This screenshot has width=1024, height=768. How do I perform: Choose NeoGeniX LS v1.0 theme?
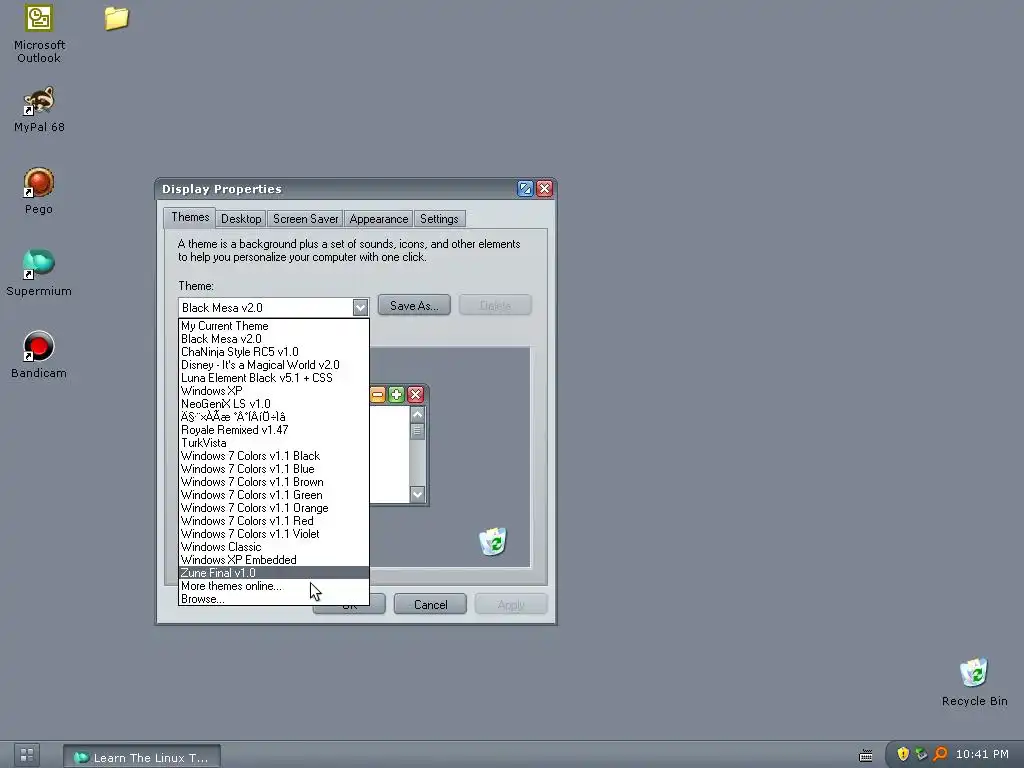pyautogui.click(x=274, y=404)
